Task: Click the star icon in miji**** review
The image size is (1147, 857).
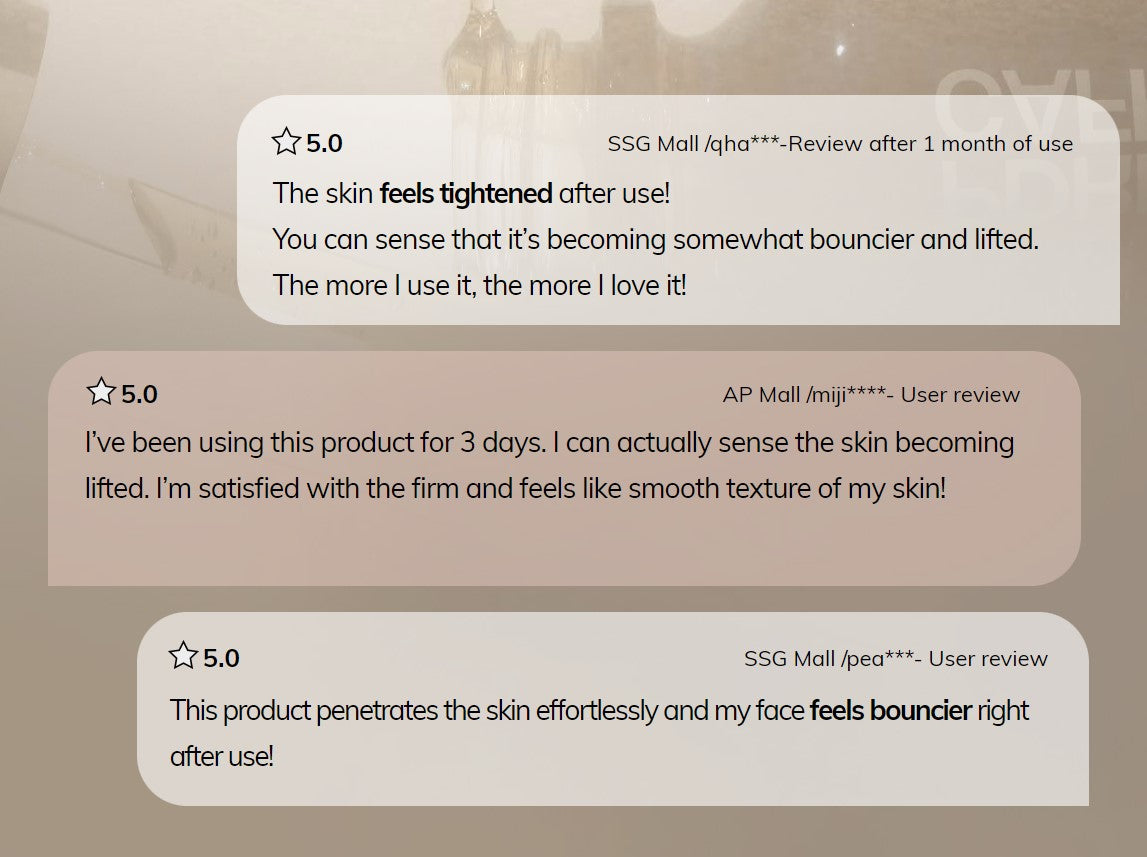Action: click(101, 392)
